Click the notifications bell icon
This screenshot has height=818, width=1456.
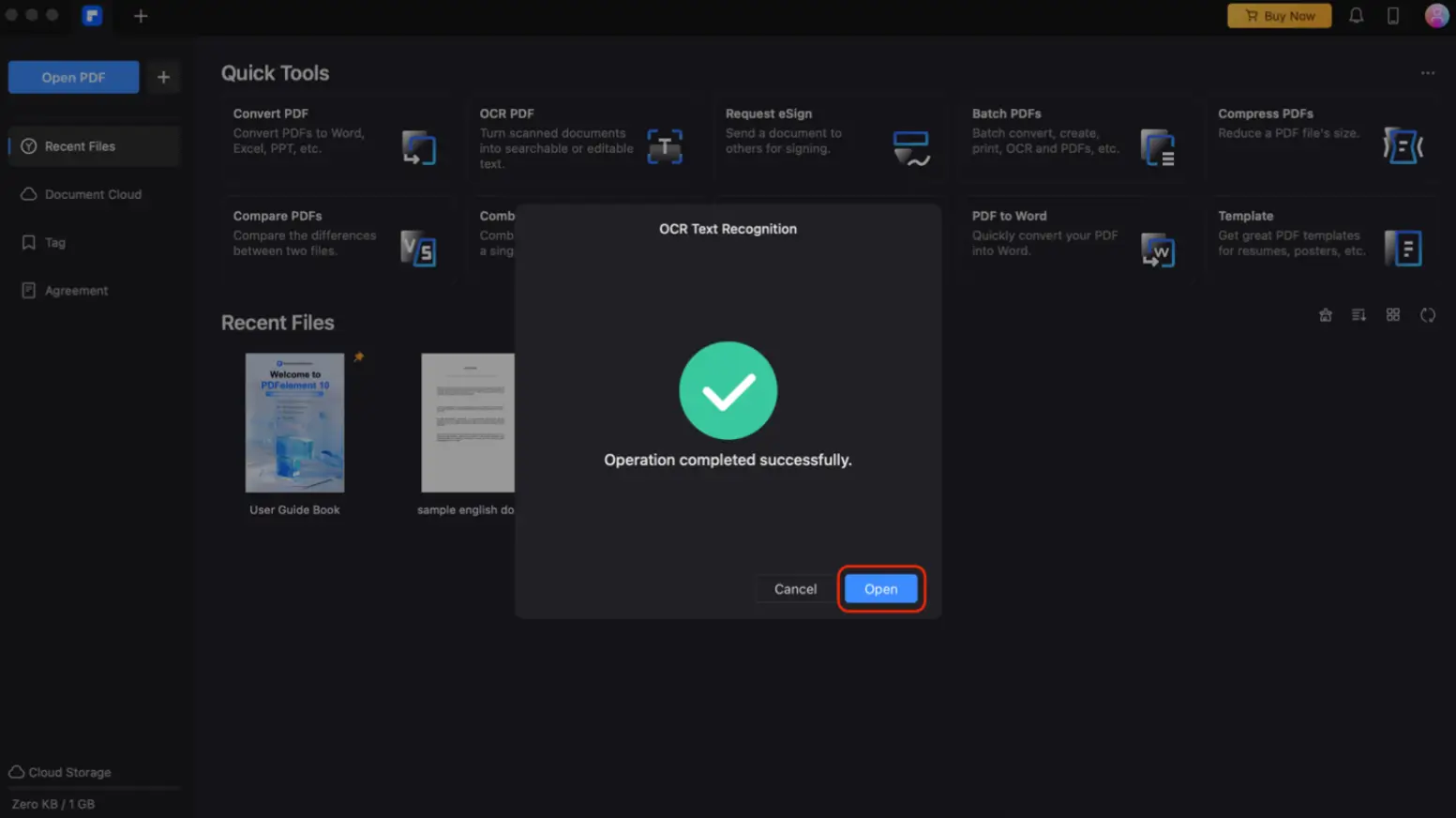tap(1356, 15)
